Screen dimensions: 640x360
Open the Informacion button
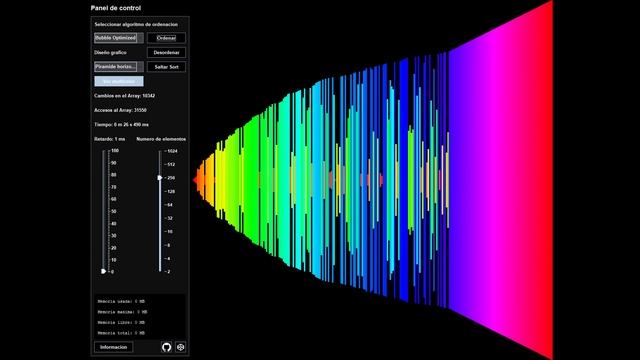click(113, 347)
